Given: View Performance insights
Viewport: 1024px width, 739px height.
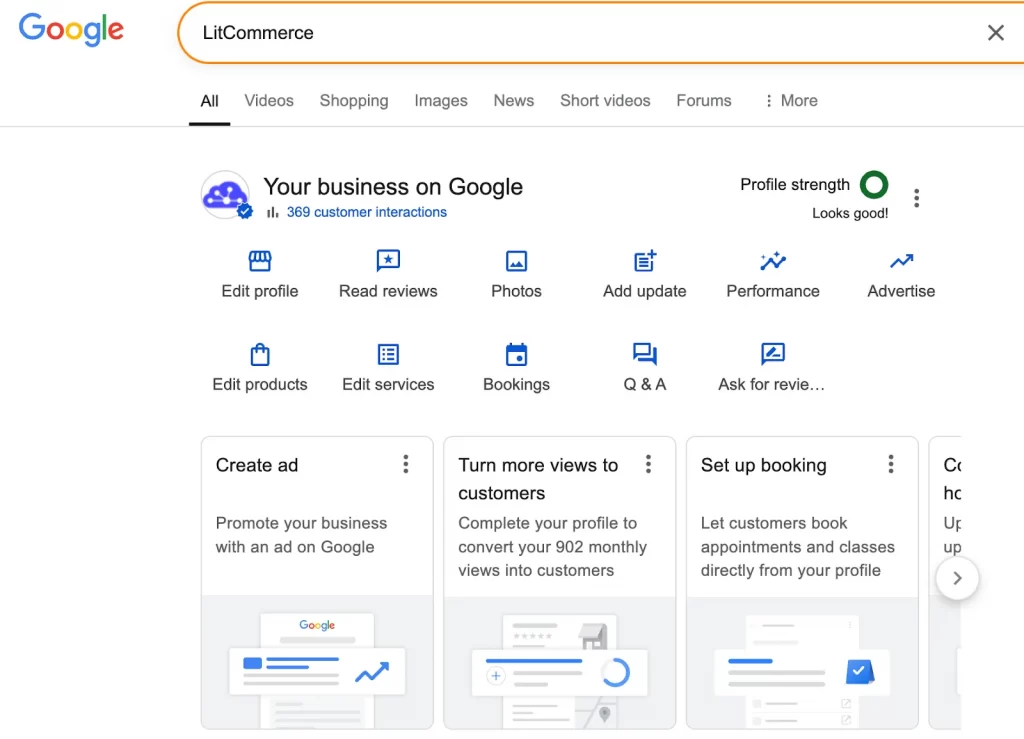Looking at the screenshot, I should point(773,274).
